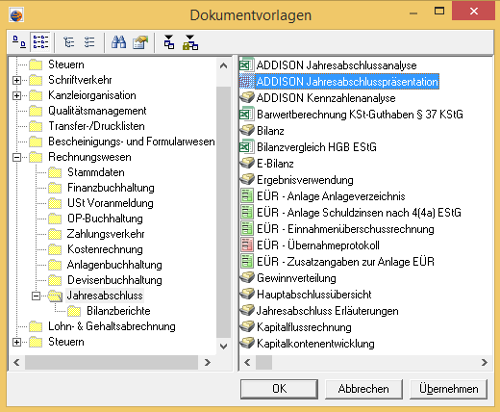Click form icon of EÜR - Anlage Schuldzinsen
Viewport: 500px width, 412px height.
(x=247, y=212)
